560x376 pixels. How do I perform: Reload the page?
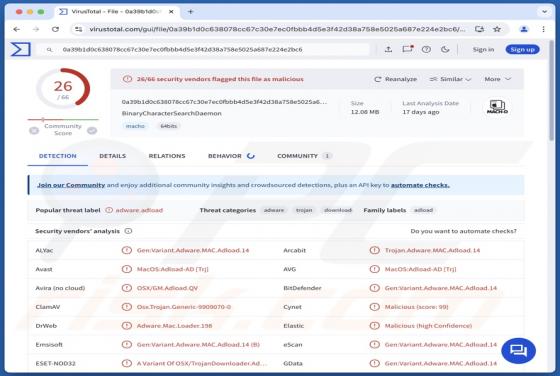55,29
